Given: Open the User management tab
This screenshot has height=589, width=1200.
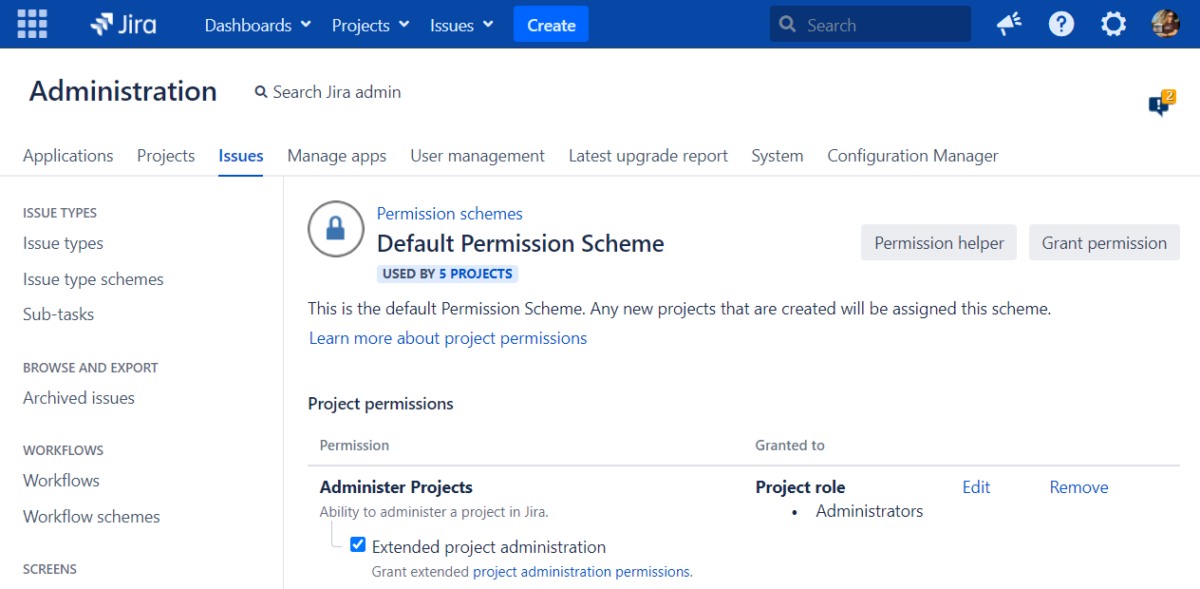Looking at the screenshot, I should tap(477, 155).
